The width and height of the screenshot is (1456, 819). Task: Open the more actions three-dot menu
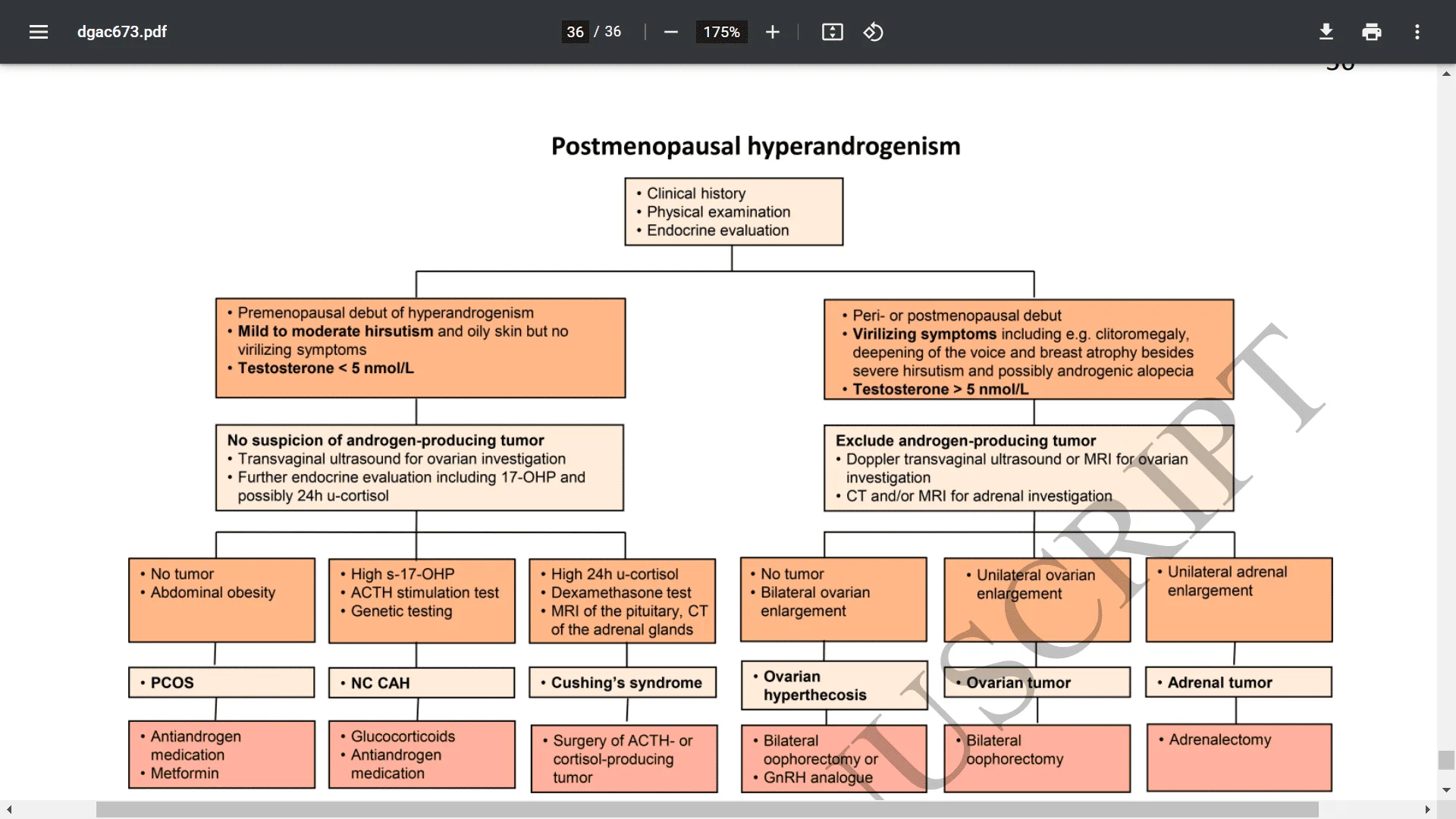pos(1417,32)
